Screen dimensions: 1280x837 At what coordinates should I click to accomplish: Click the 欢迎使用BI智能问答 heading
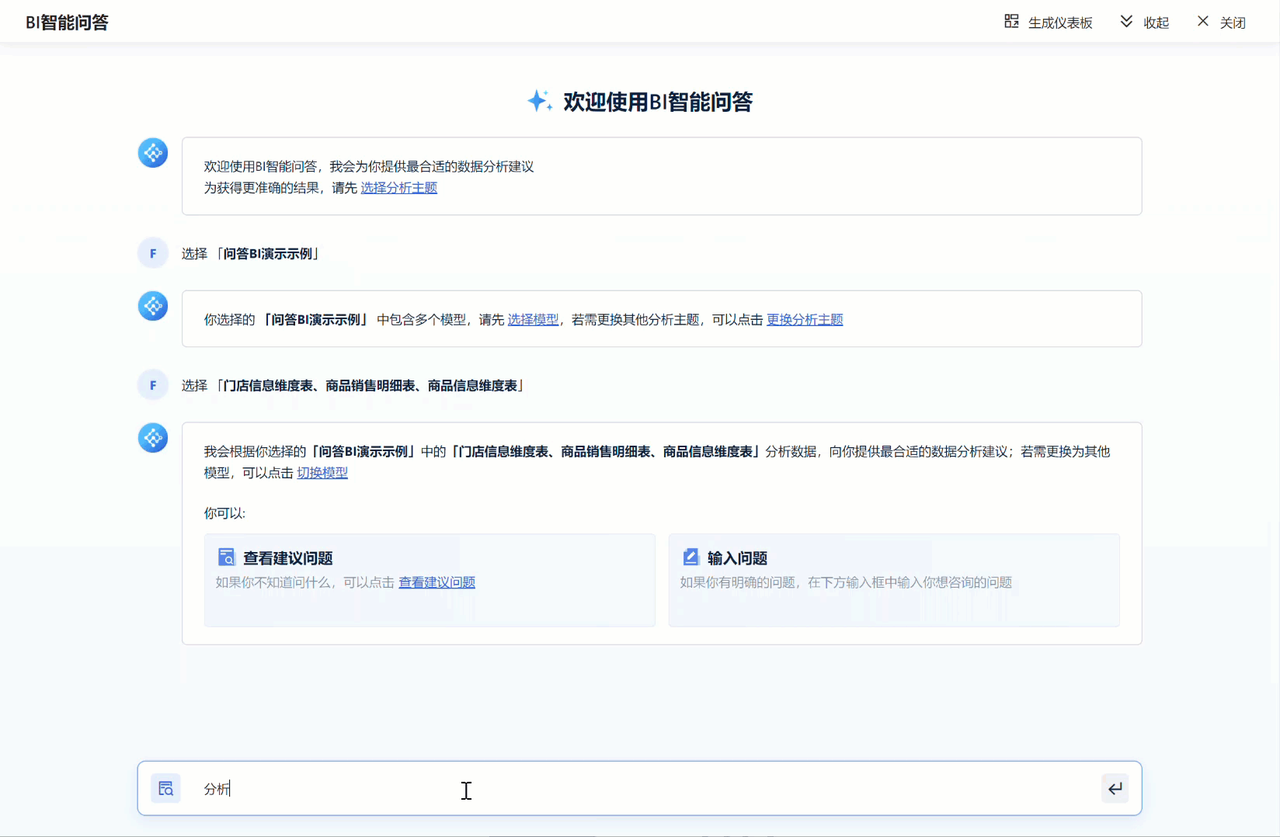tap(658, 101)
